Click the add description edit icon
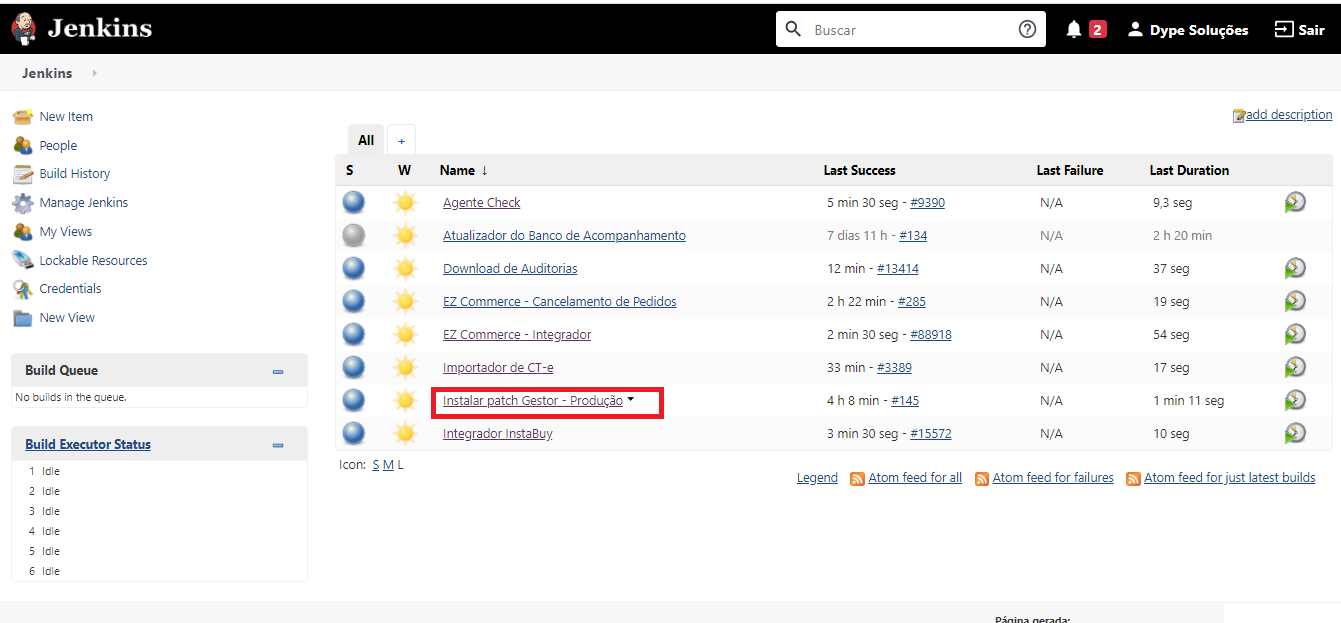 1239,116
